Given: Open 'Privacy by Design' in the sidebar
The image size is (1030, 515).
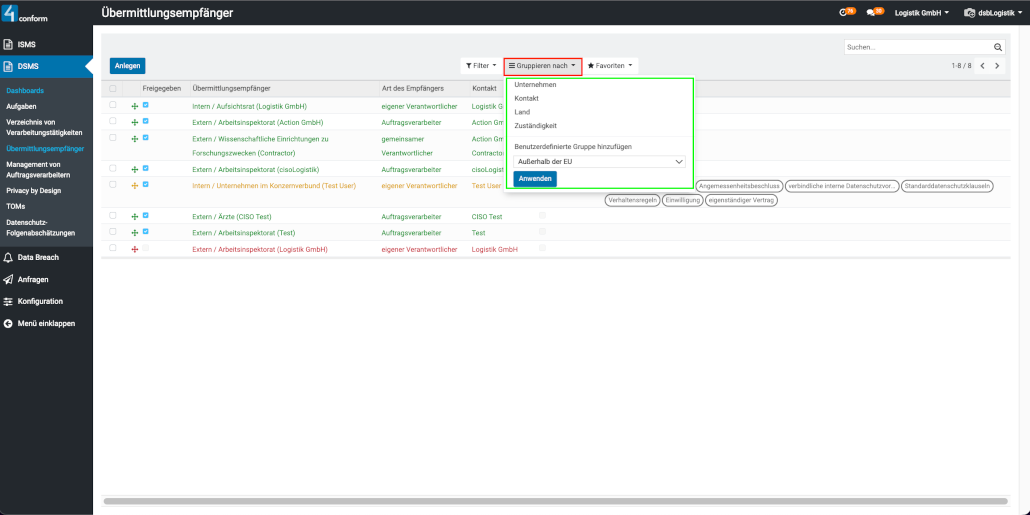Looking at the screenshot, I should click(x=33, y=190).
